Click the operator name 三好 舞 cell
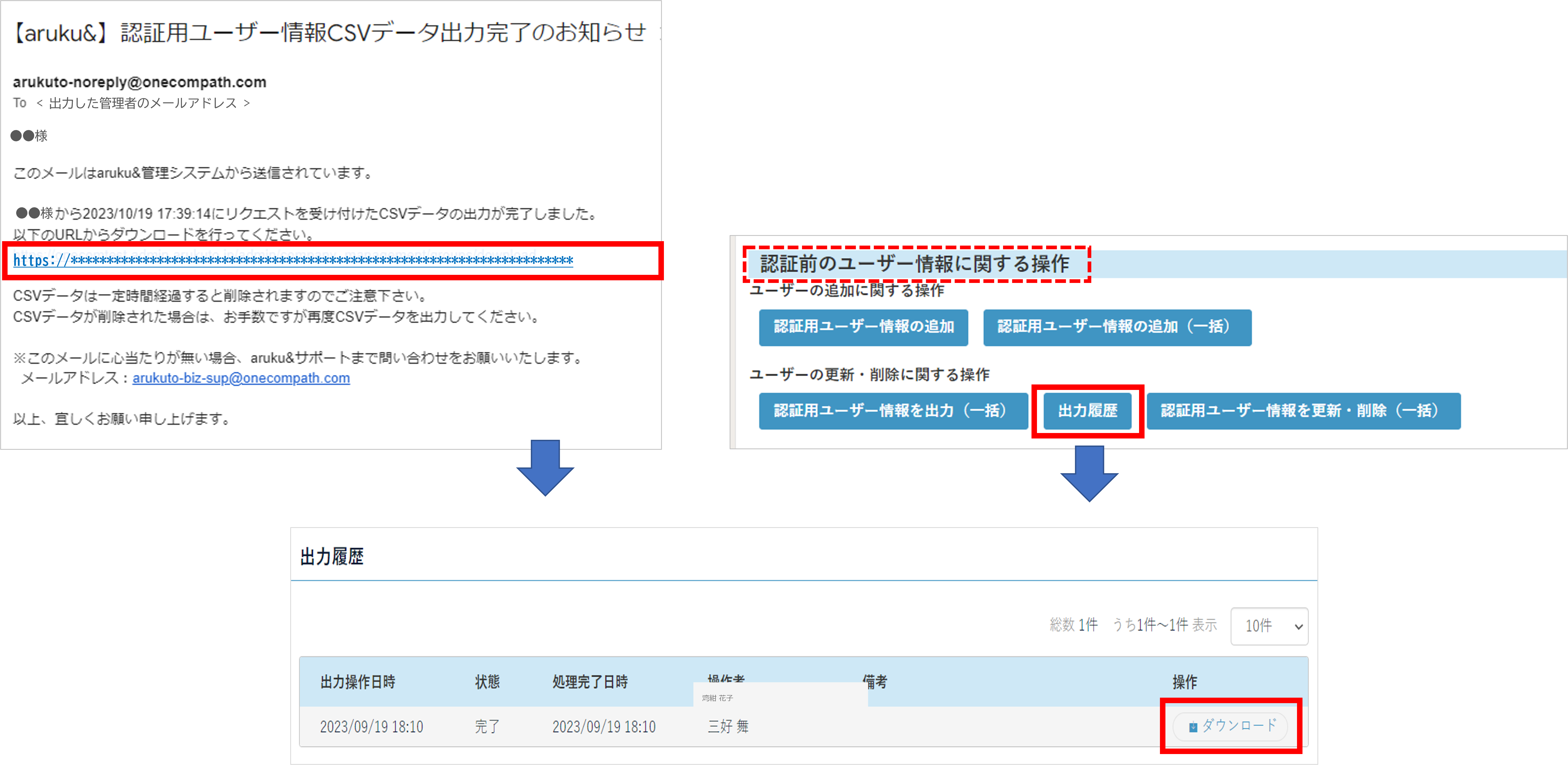The width and height of the screenshot is (1568, 765). 728,727
